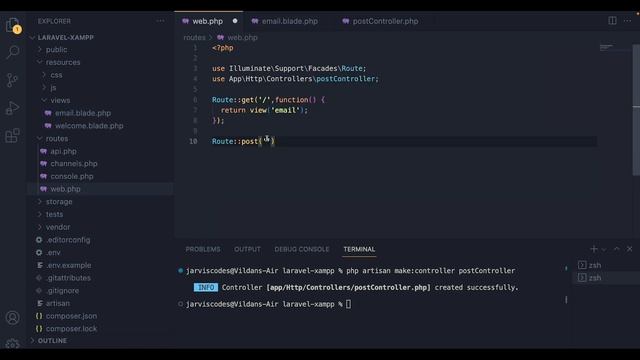This screenshot has width=640, height=360.
Task: Click the 'use App\Http\Controllers\postController' line
Action: 295,79
